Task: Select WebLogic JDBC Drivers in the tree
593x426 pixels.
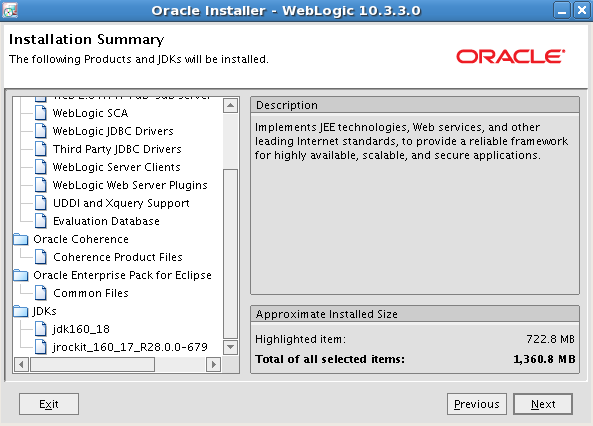Action: [x=113, y=131]
